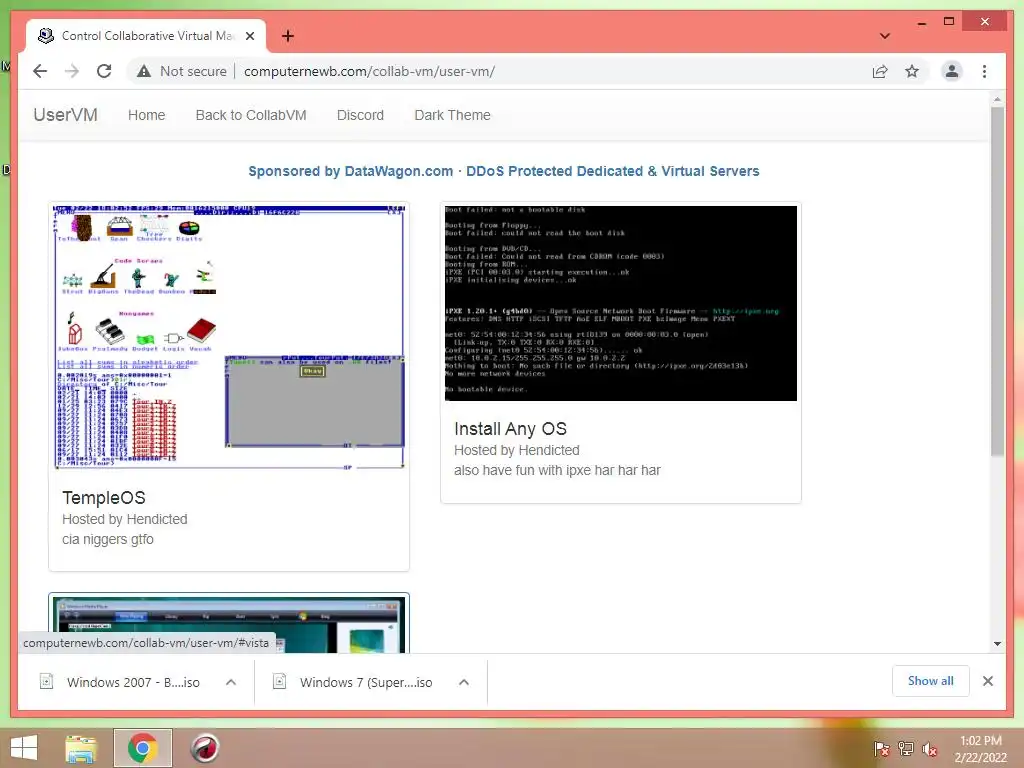Click the scrollbar up arrow
The height and width of the screenshot is (768, 1024).
[x=997, y=100]
